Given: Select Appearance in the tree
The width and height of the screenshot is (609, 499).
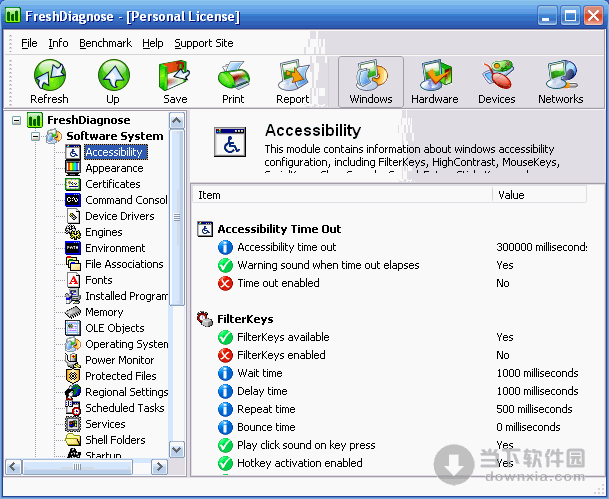Looking at the screenshot, I should click(x=114, y=168).
